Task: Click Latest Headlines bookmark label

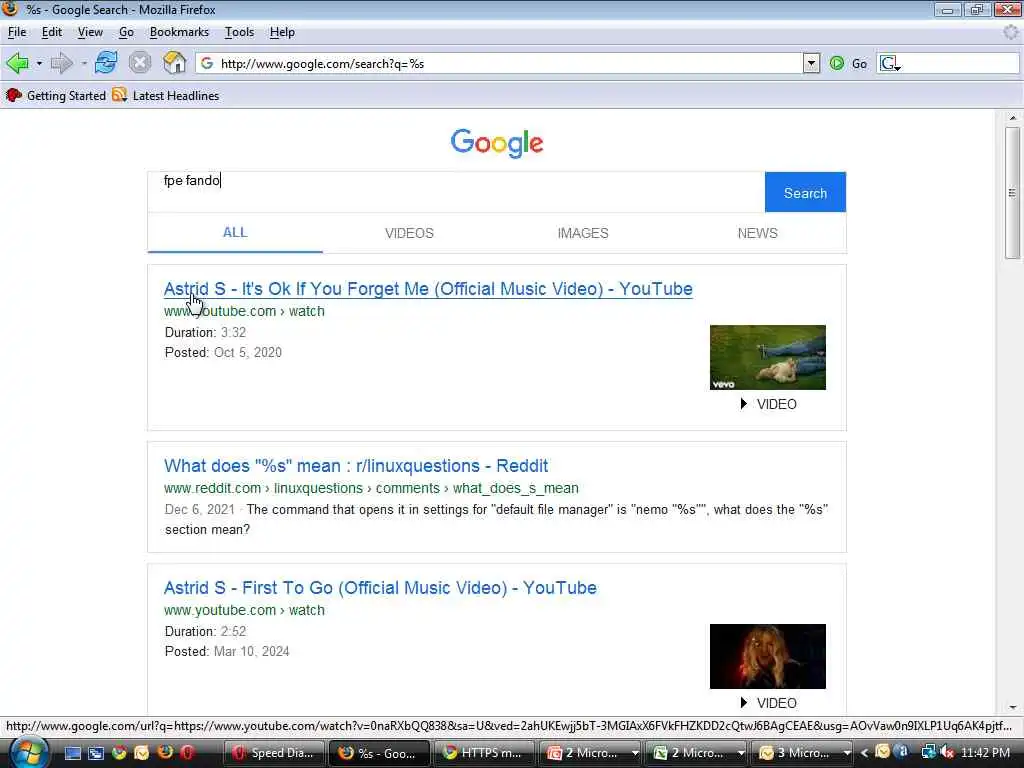Action: pyautogui.click(x=176, y=95)
